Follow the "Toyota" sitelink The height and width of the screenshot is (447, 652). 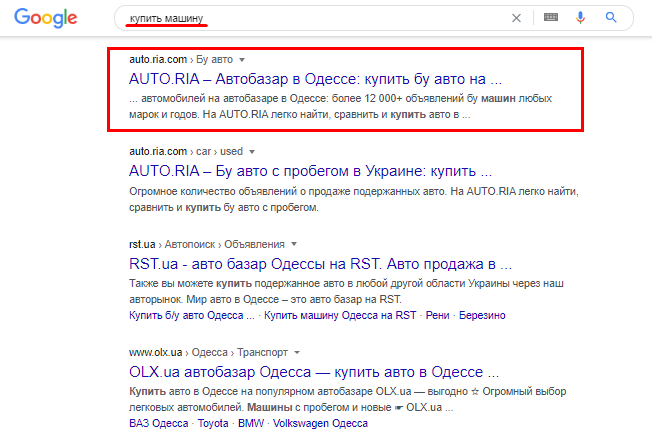pyautogui.click(x=213, y=423)
